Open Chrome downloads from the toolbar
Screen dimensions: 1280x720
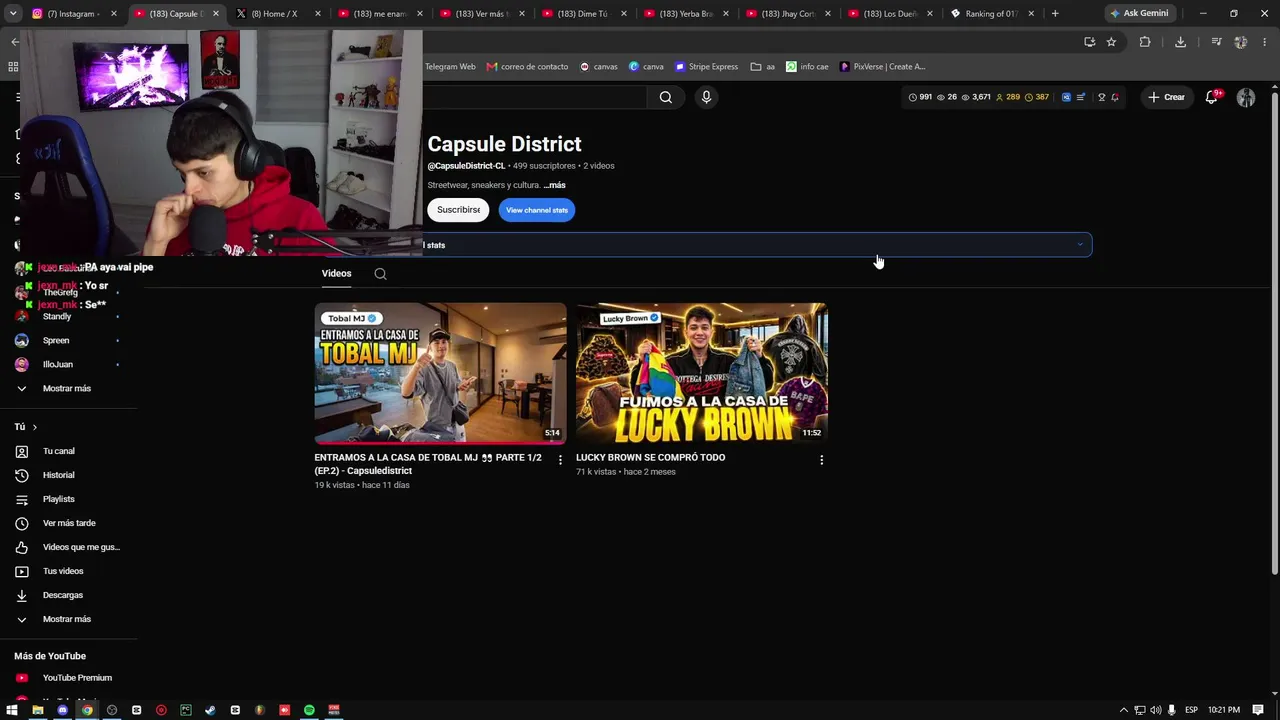click(x=1180, y=42)
